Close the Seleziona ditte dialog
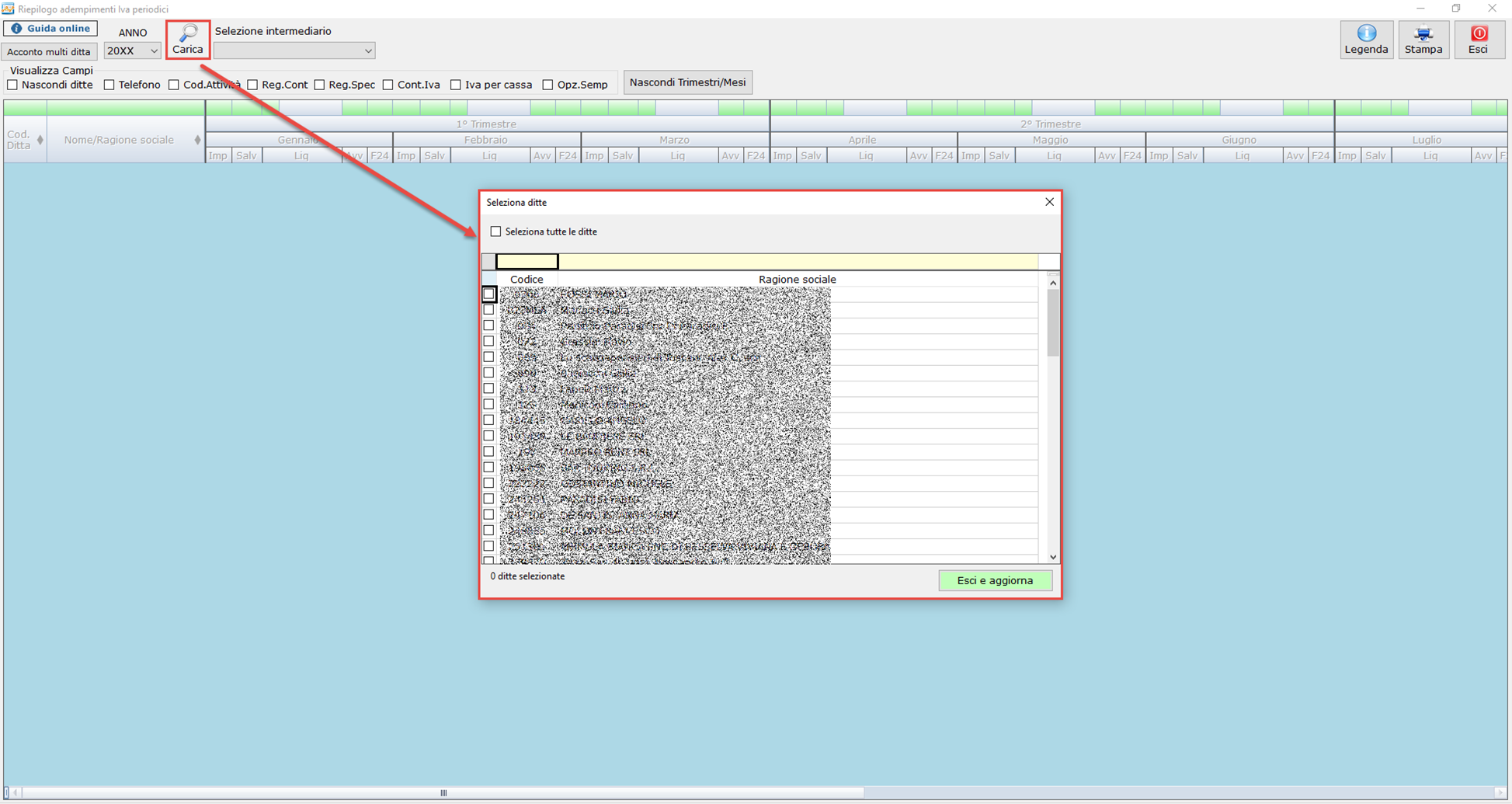 (x=1049, y=202)
